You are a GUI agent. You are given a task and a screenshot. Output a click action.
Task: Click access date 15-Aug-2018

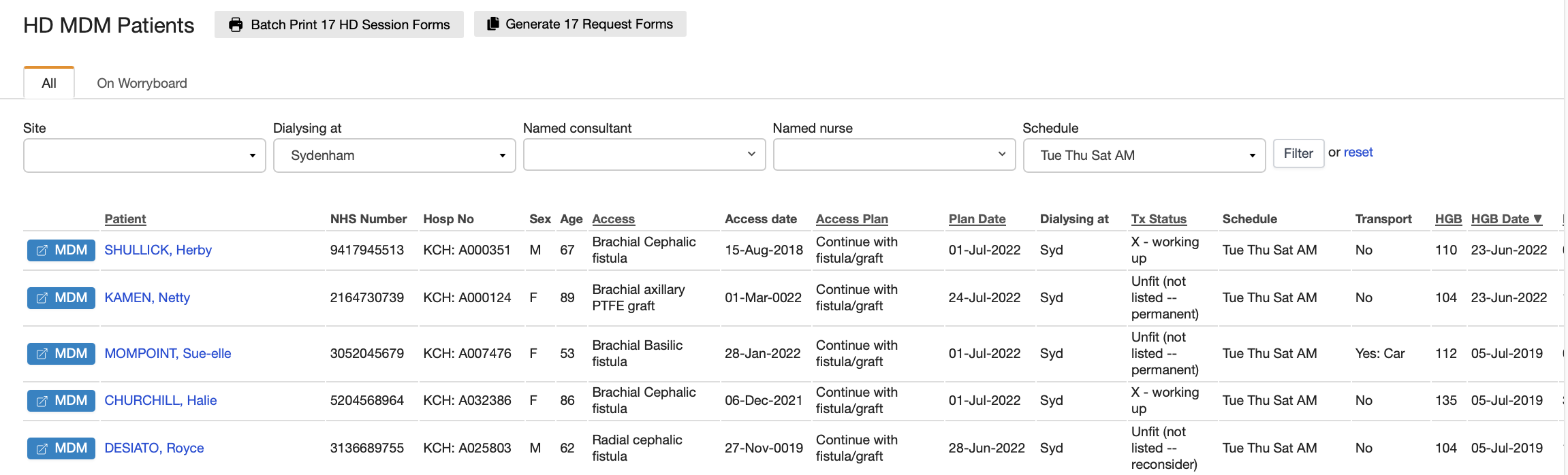[x=764, y=250]
